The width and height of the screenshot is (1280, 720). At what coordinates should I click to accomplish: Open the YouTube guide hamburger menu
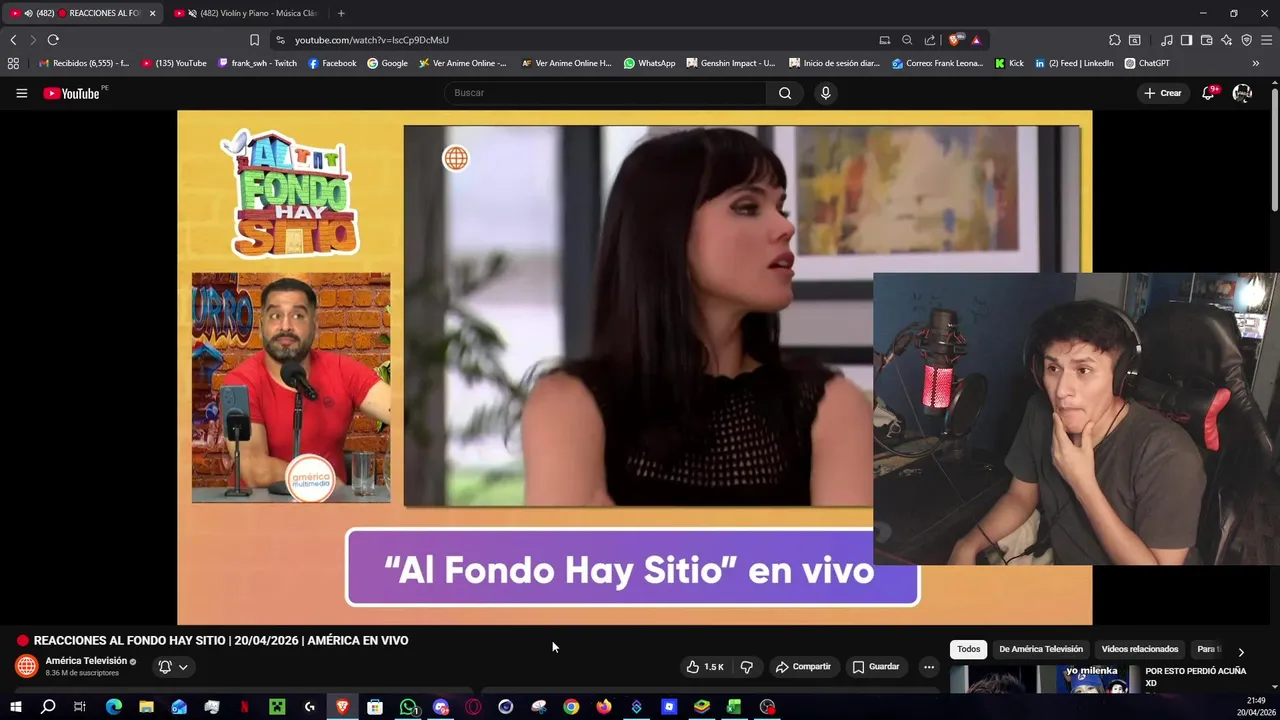[21, 93]
